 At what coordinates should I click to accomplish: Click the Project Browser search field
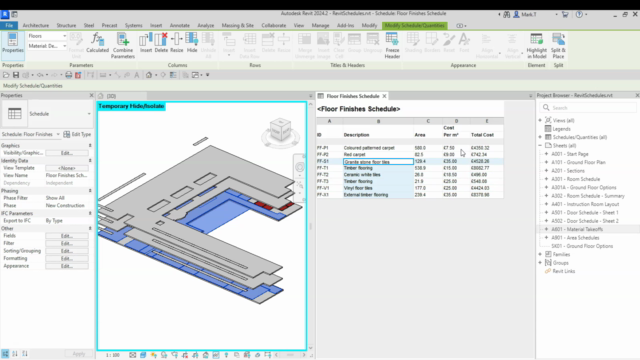pyautogui.click(x=588, y=108)
